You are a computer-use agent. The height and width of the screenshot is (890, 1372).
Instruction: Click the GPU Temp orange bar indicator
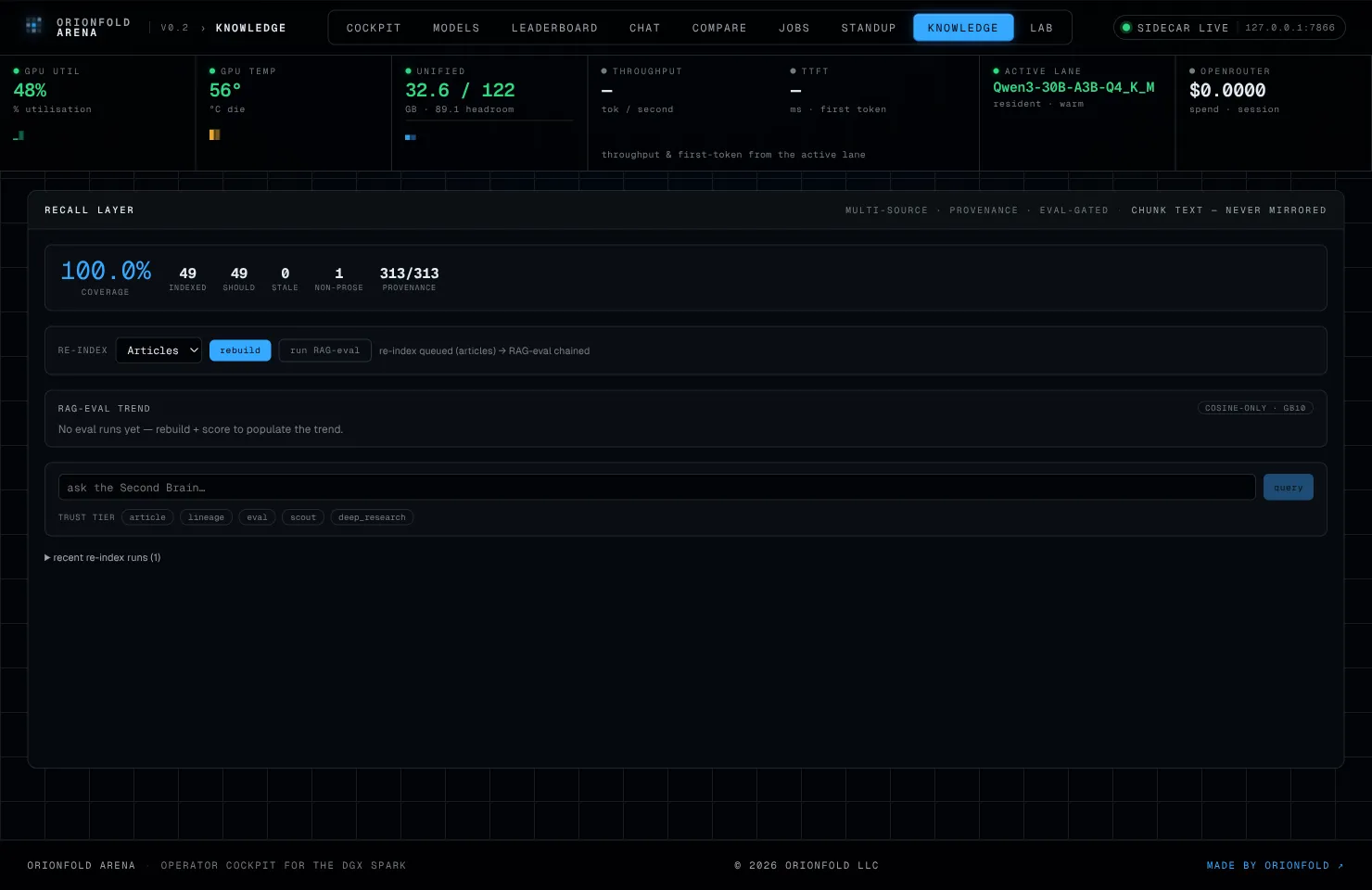(214, 134)
